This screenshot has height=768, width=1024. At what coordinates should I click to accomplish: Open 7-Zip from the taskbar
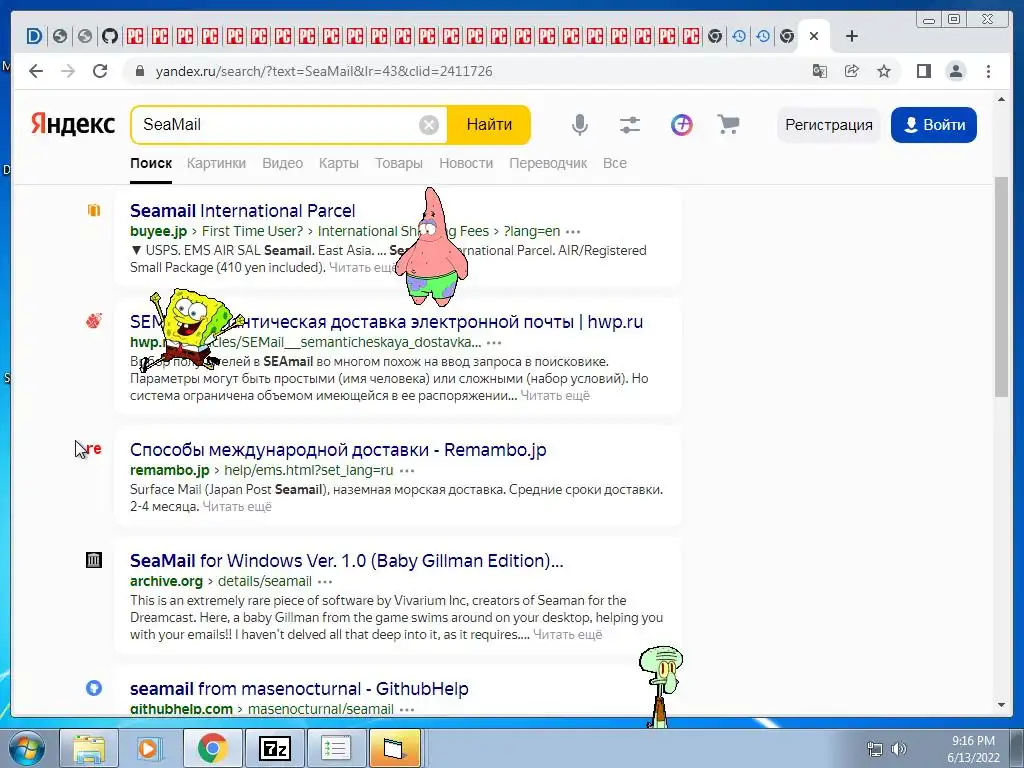click(x=274, y=749)
